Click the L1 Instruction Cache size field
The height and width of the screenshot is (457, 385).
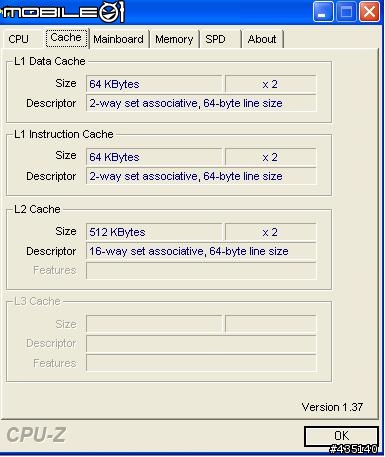pos(154,157)
